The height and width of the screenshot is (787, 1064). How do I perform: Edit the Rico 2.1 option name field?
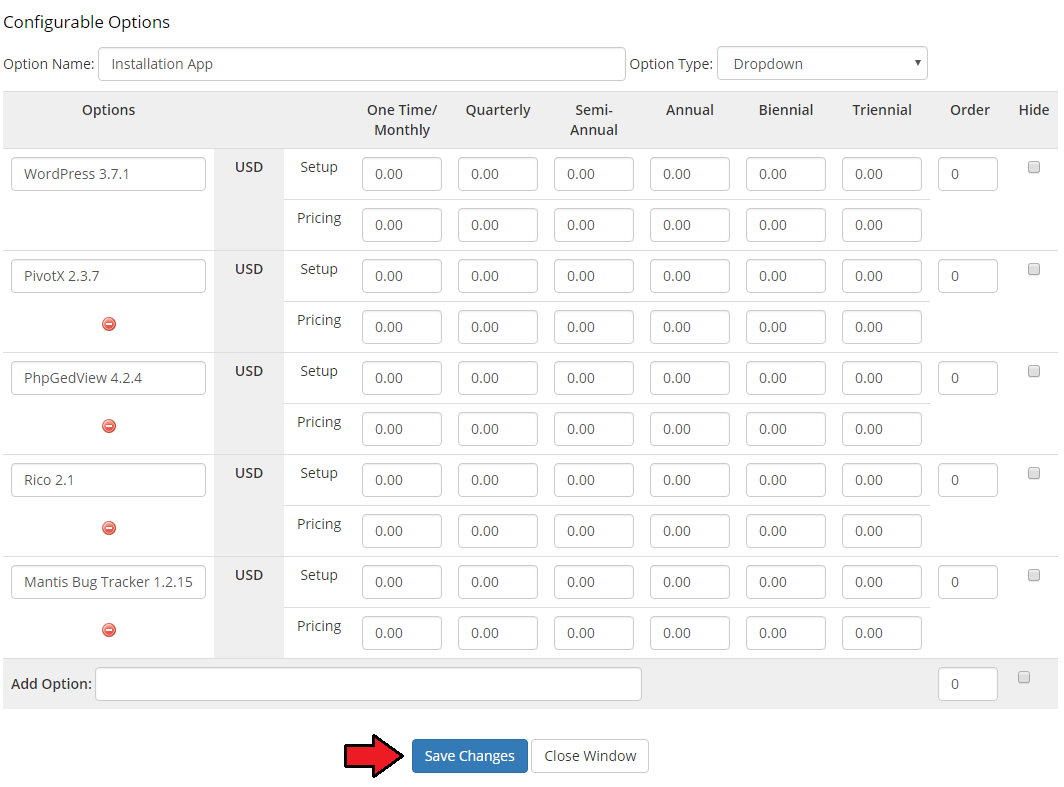click(109, 480)
